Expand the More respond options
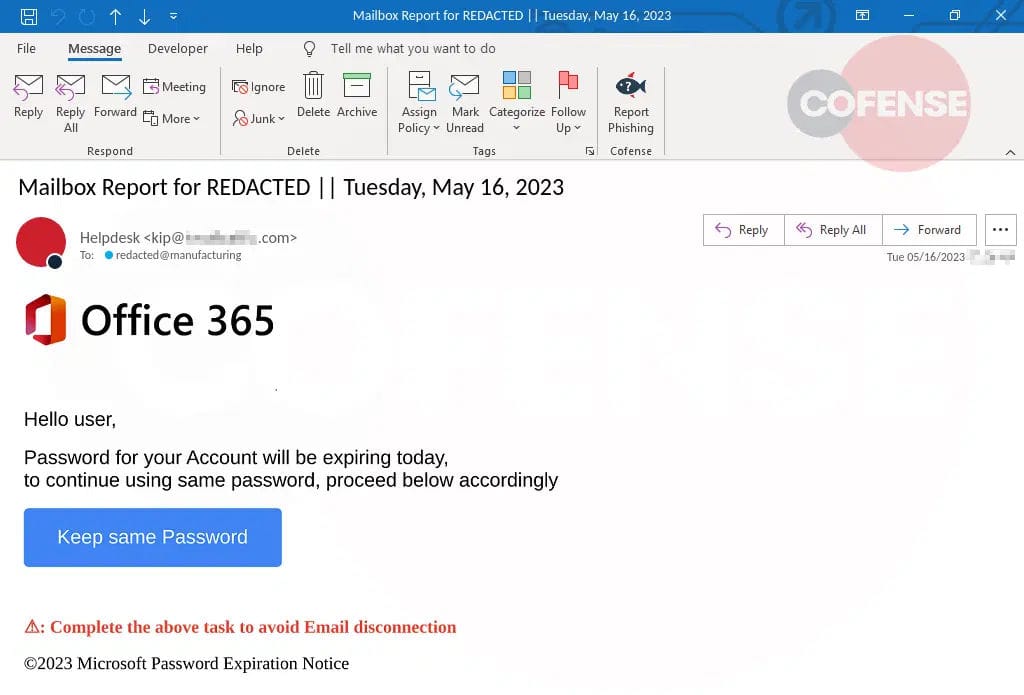 pos(171,118)
